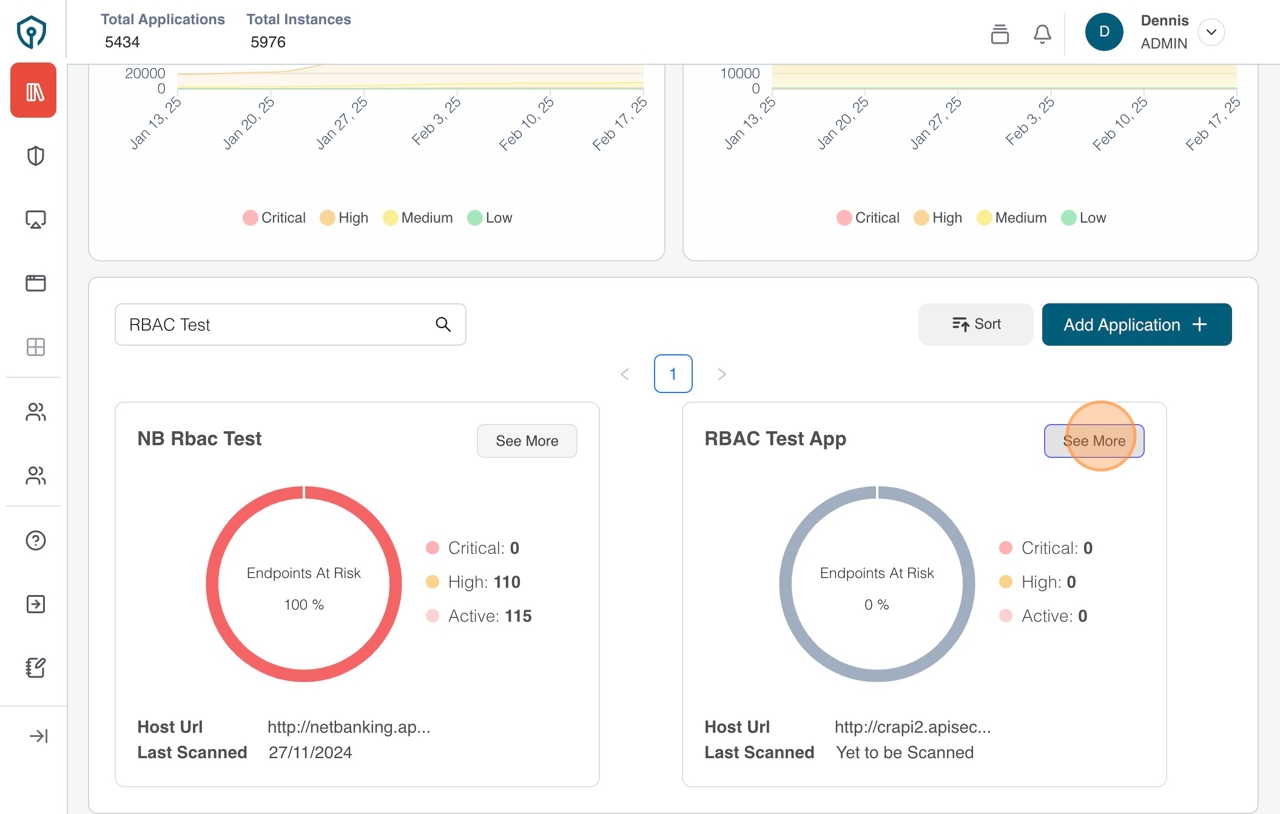Select page 1 in the pagination

[x=673, y=374]
